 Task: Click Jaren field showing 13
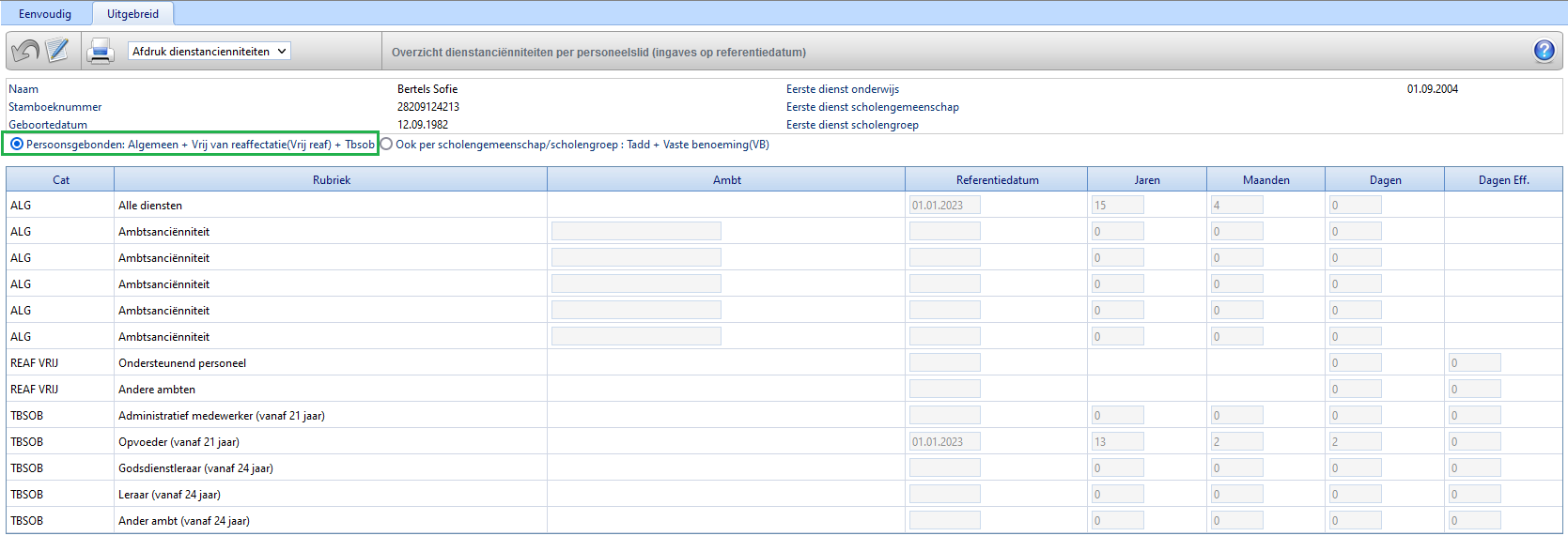point(1118,441)
